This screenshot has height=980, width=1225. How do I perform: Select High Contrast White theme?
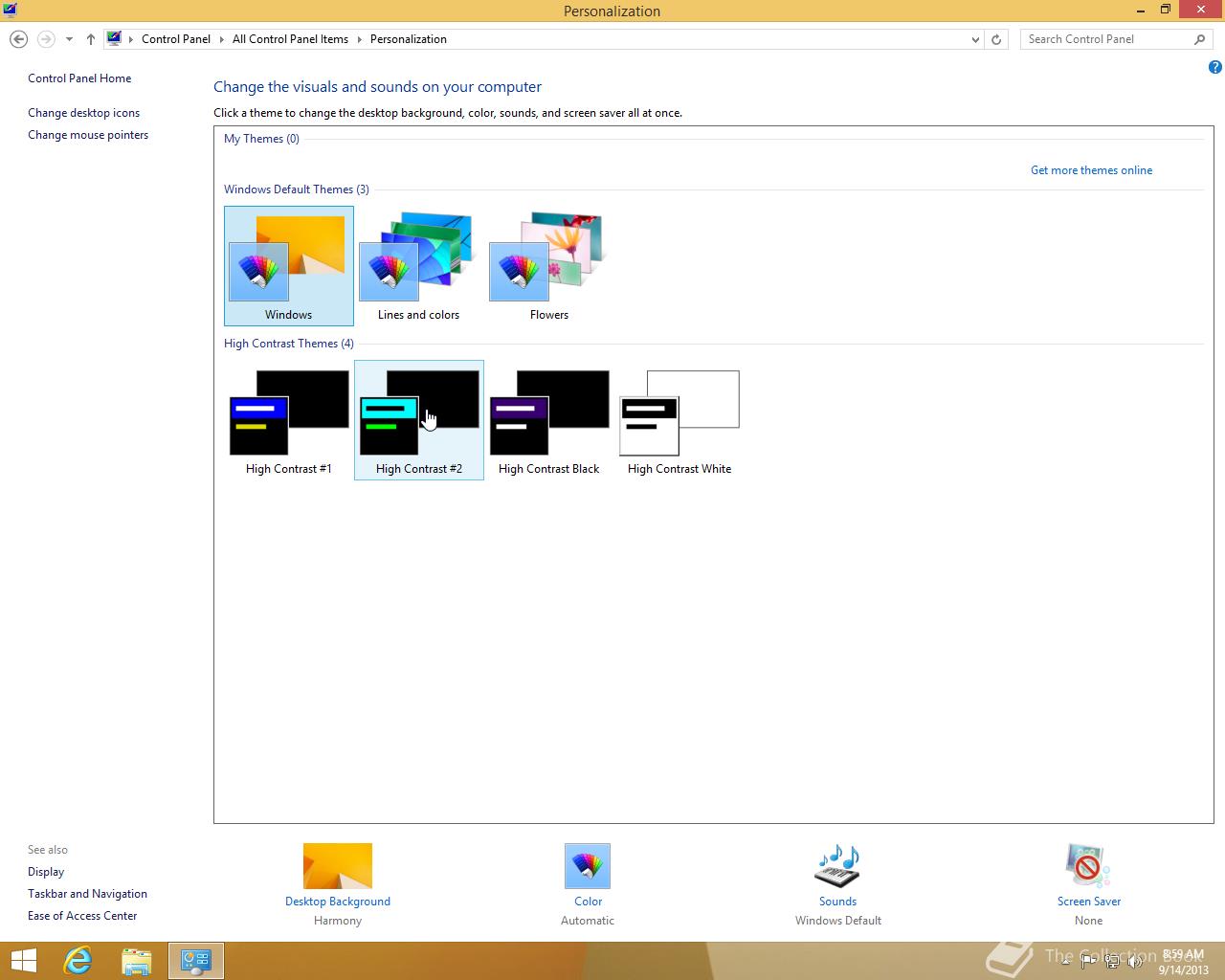679,420
